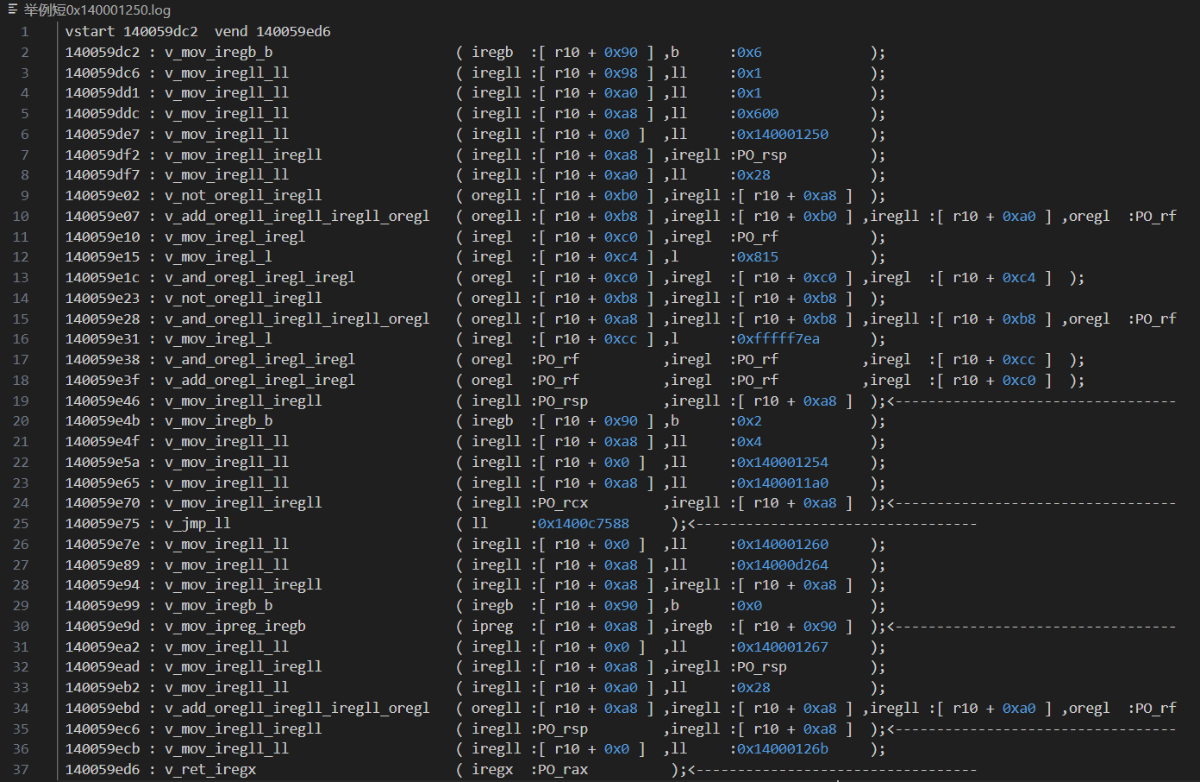Click the byte value 0x6 on line 2

(749, 52)
